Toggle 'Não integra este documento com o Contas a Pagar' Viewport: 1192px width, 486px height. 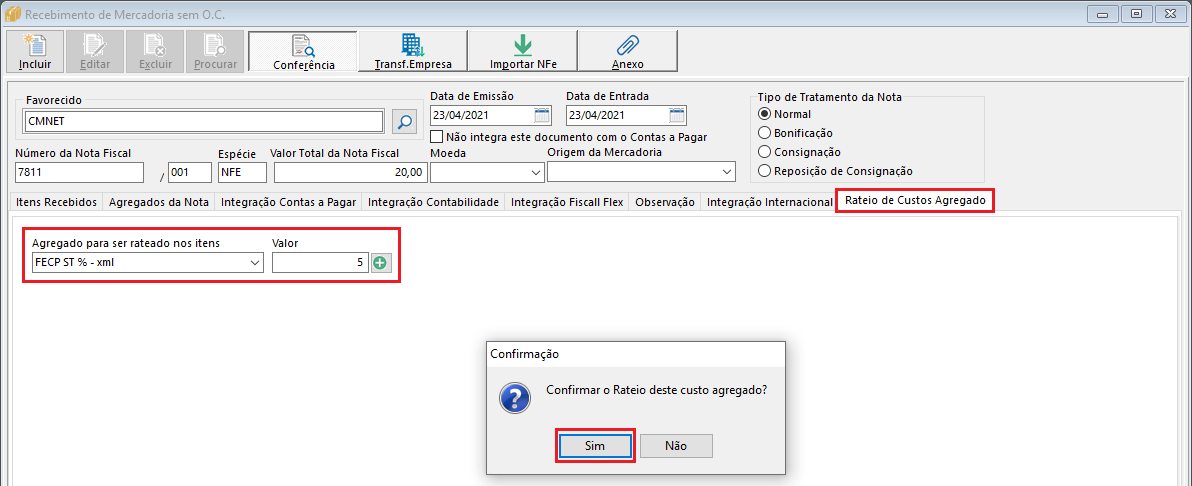[436, 137]
